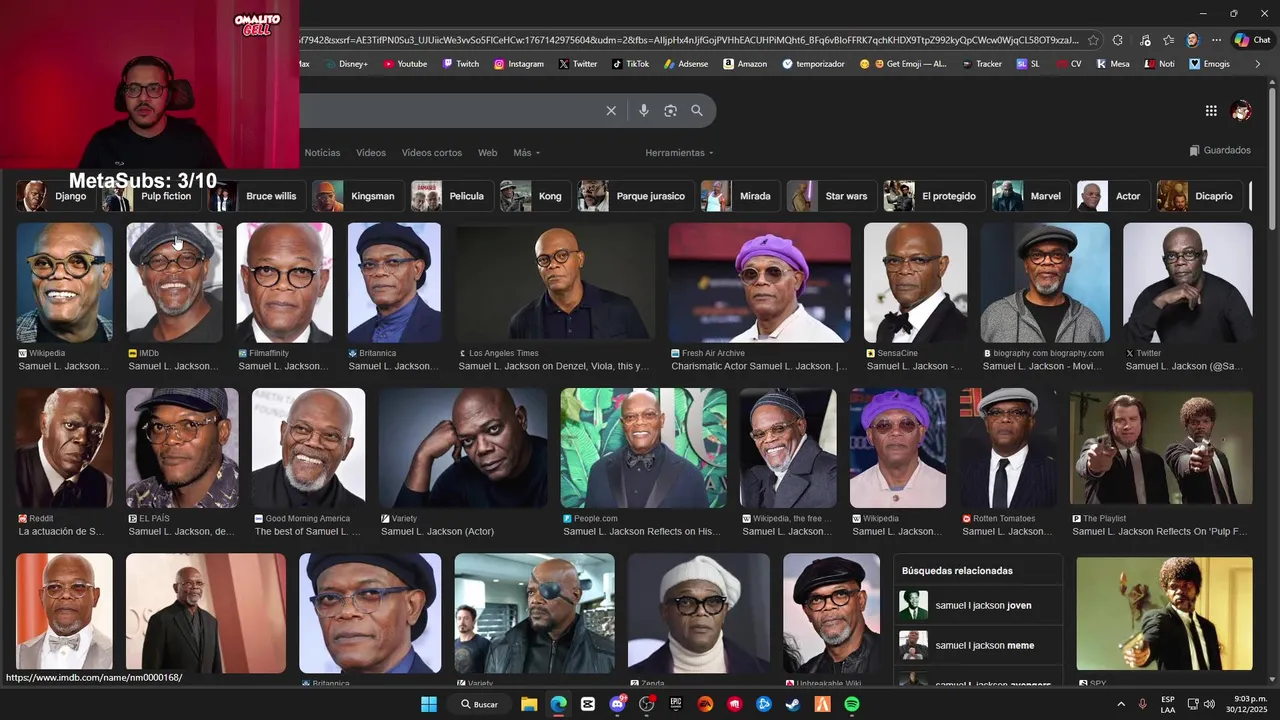This screenshot has height=720, width=1280.
Task: Switch to the Web tab
Action: click(487, 153)
